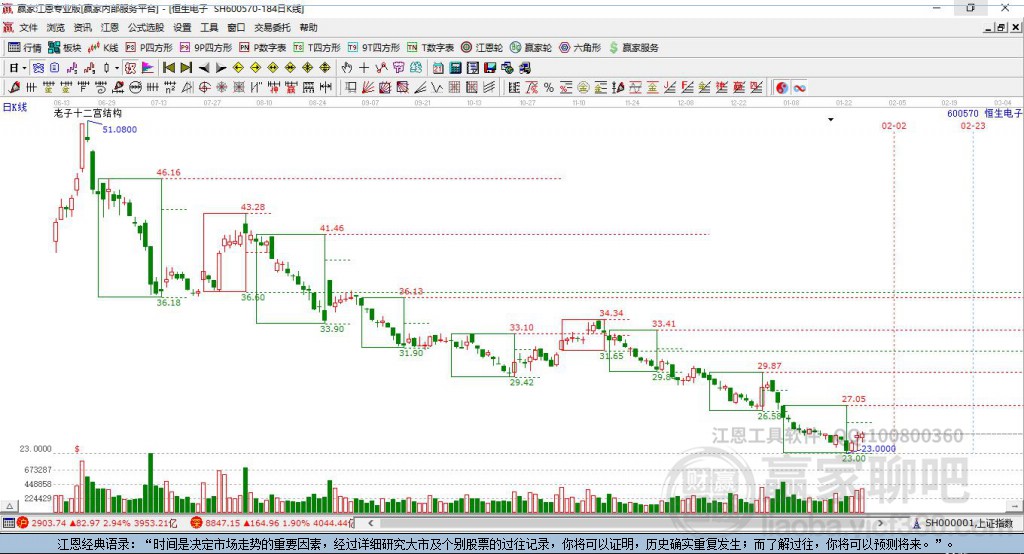Click the 02-23 date marker label
The image size is (1024, 554).
coord(972,125)
